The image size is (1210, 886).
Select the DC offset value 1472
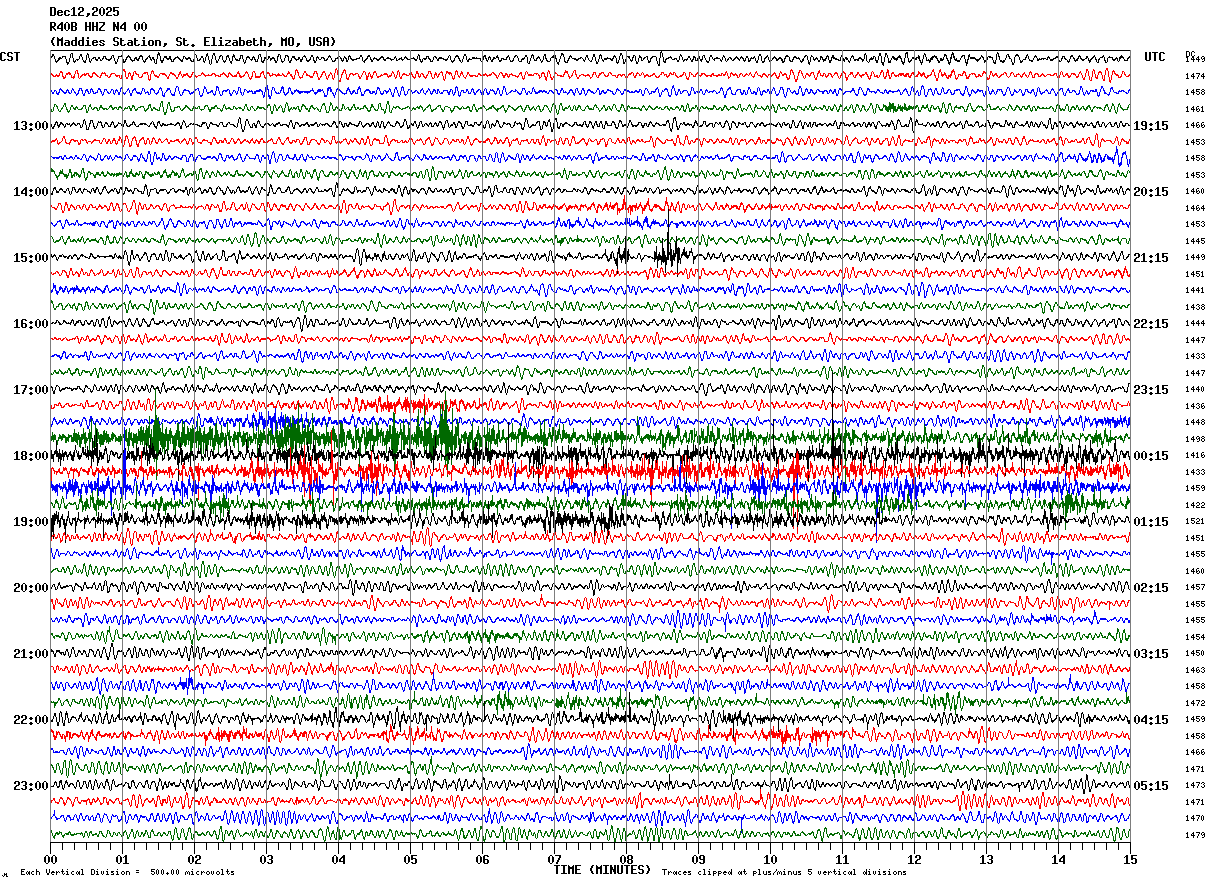click(1195, 703)
